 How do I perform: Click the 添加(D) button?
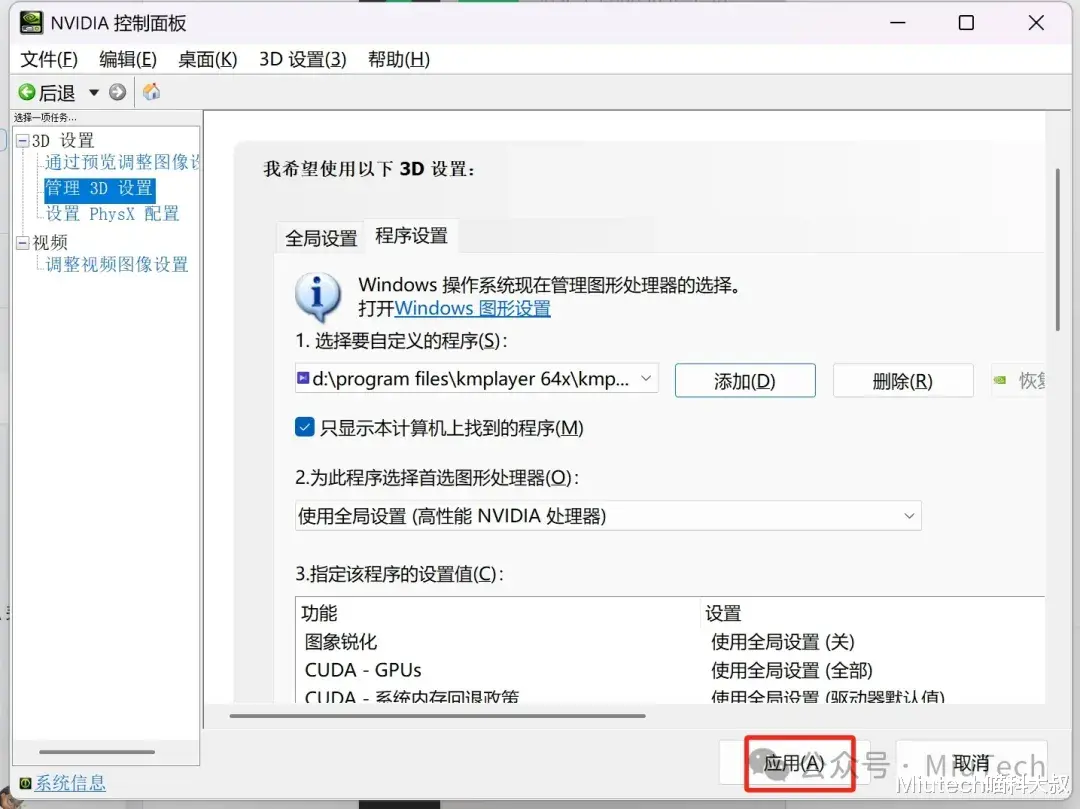point(745,381)
